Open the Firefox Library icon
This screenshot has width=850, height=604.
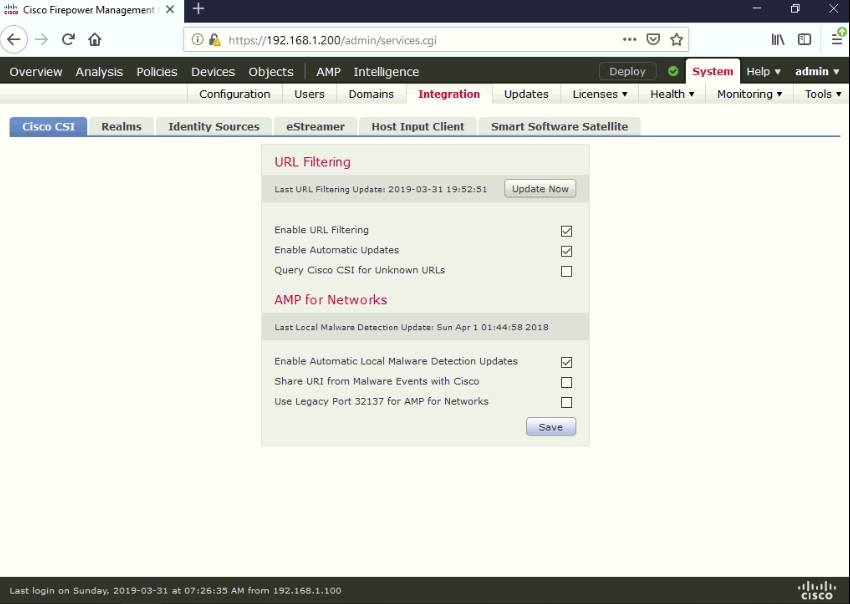click(778, 39)
